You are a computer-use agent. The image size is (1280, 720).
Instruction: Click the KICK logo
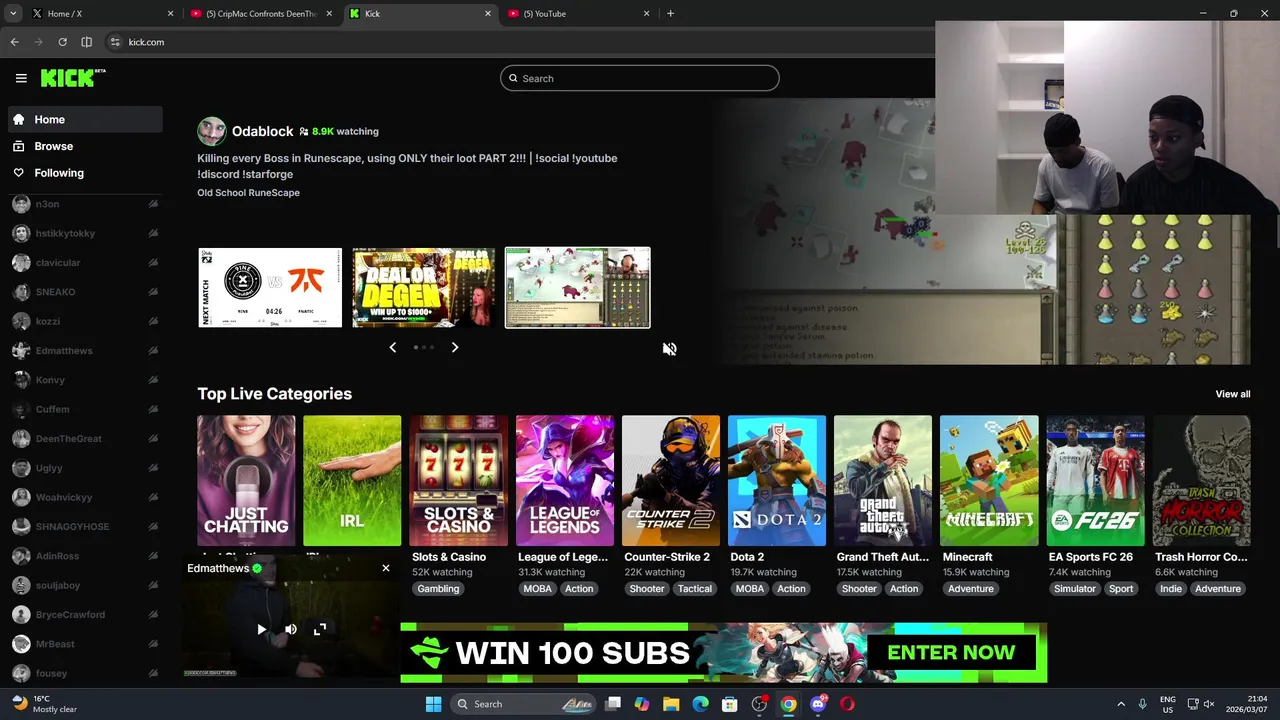(72, 78)
